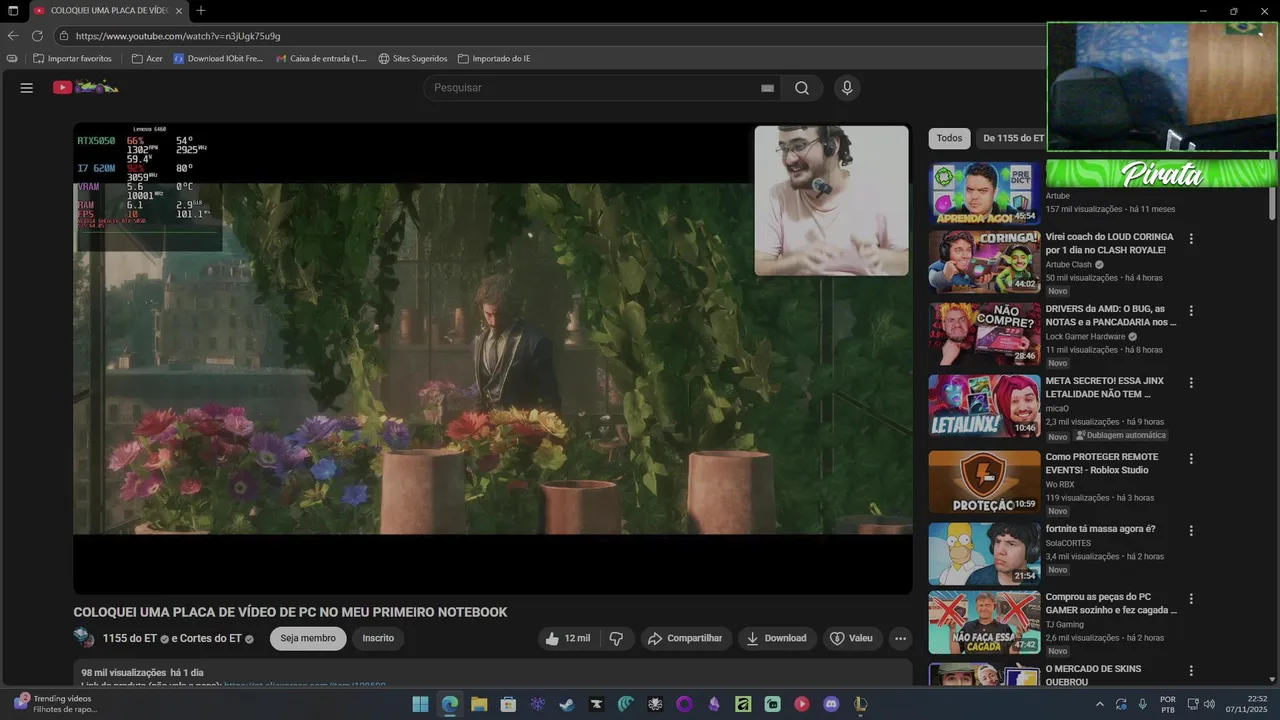Open File Explorer from taskbar
The image size is (1280, 720).
[478, 704]
